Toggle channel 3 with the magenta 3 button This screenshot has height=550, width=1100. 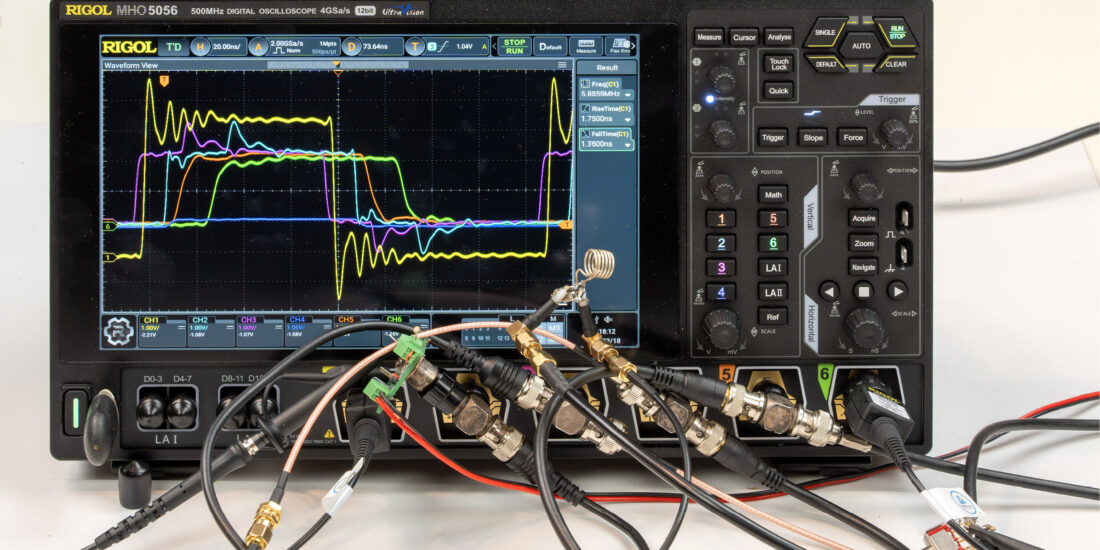[721, 267]
